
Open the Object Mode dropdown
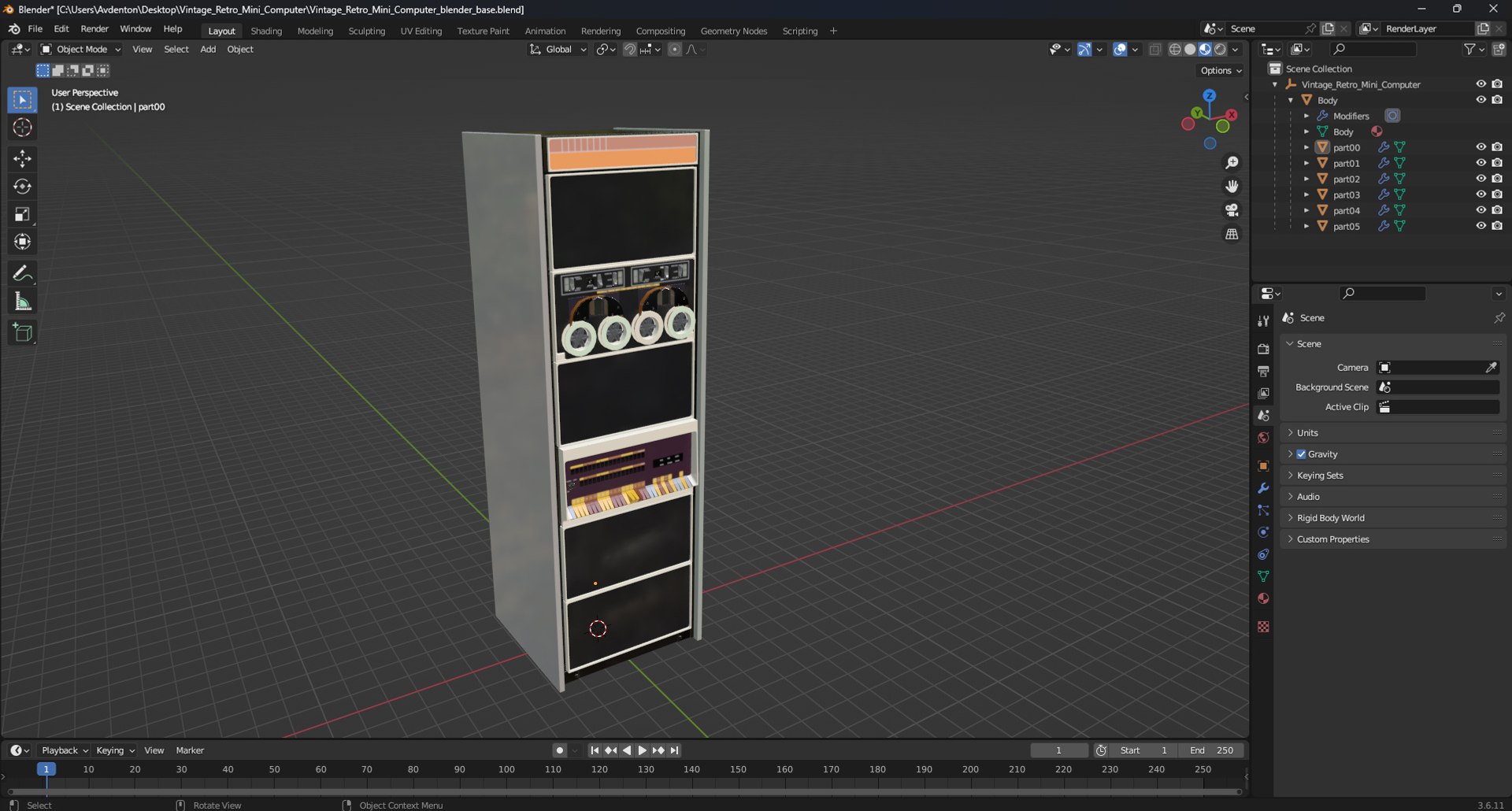click(81, 49)
